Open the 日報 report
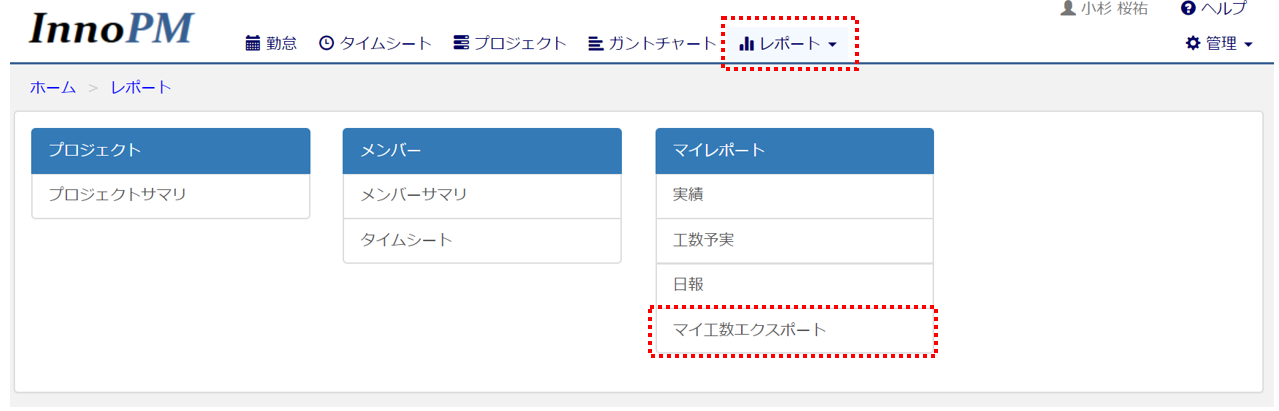 click(688, 284)
